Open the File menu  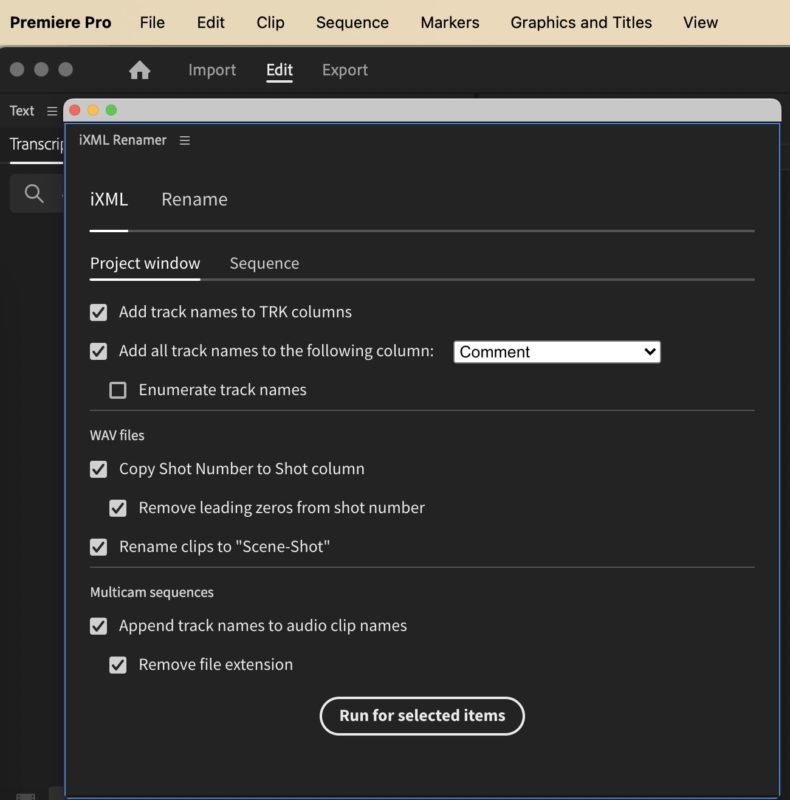pos(152,22)
